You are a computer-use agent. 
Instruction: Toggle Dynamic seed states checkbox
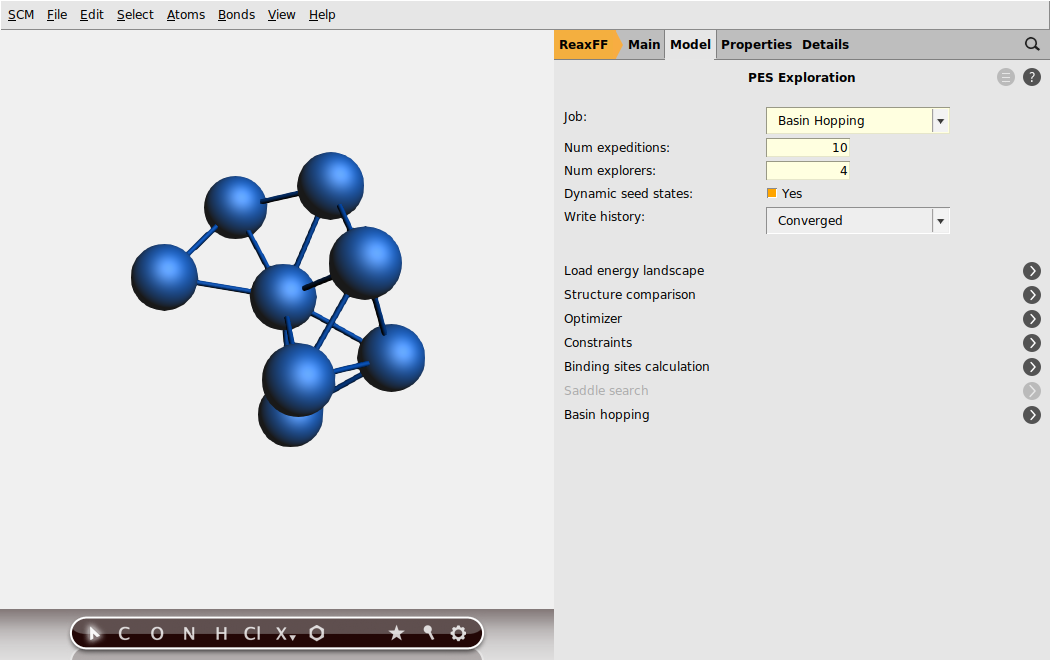tap(771, 193)
